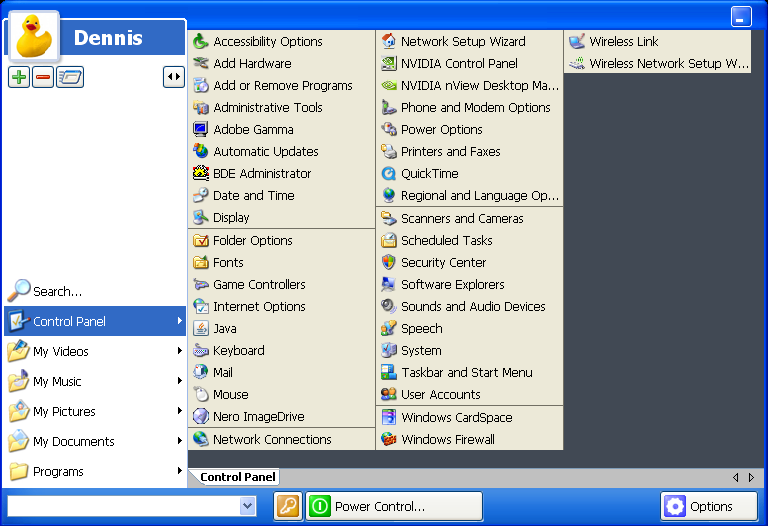768x526 pixels.
Task: Select Printers and Faxes entry
Action: pos(470,151)
